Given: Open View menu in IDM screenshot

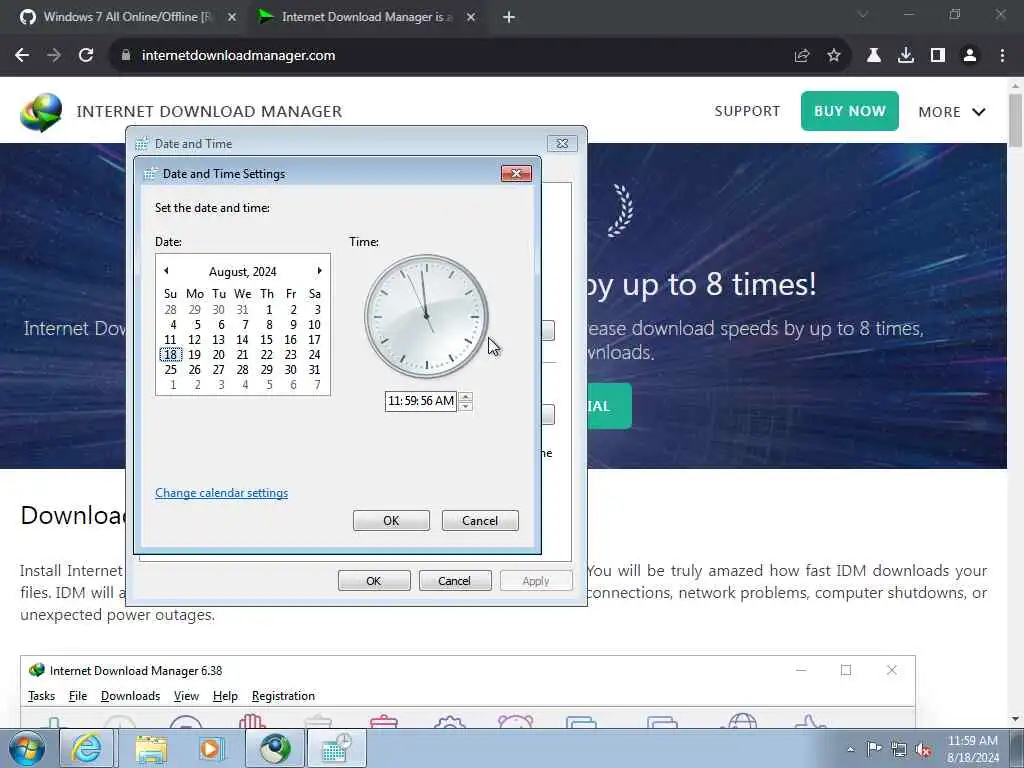Looking at the screenshot, I should point(186,696).
